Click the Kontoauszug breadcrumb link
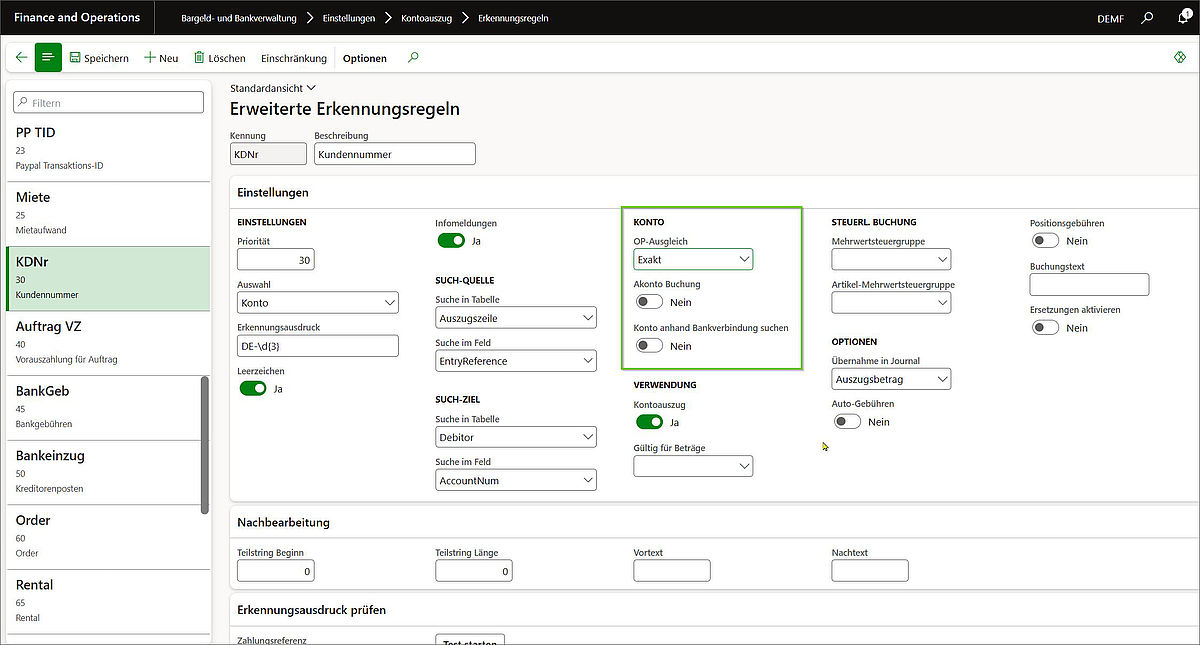This screenshot has width=1200, height=645. point(427,18)
